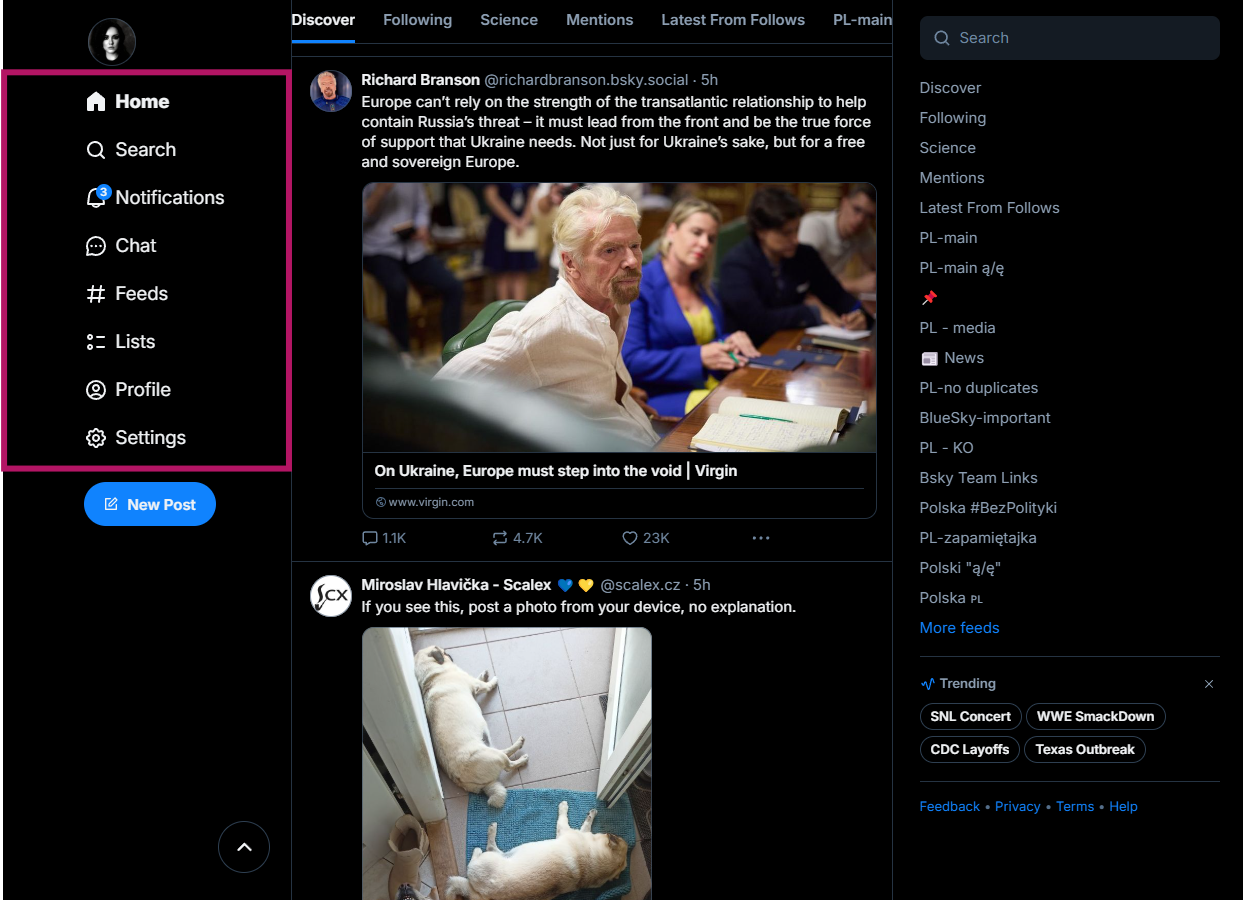
Task: Click the Lists icon in sidebar
Action: click(96, 342)
